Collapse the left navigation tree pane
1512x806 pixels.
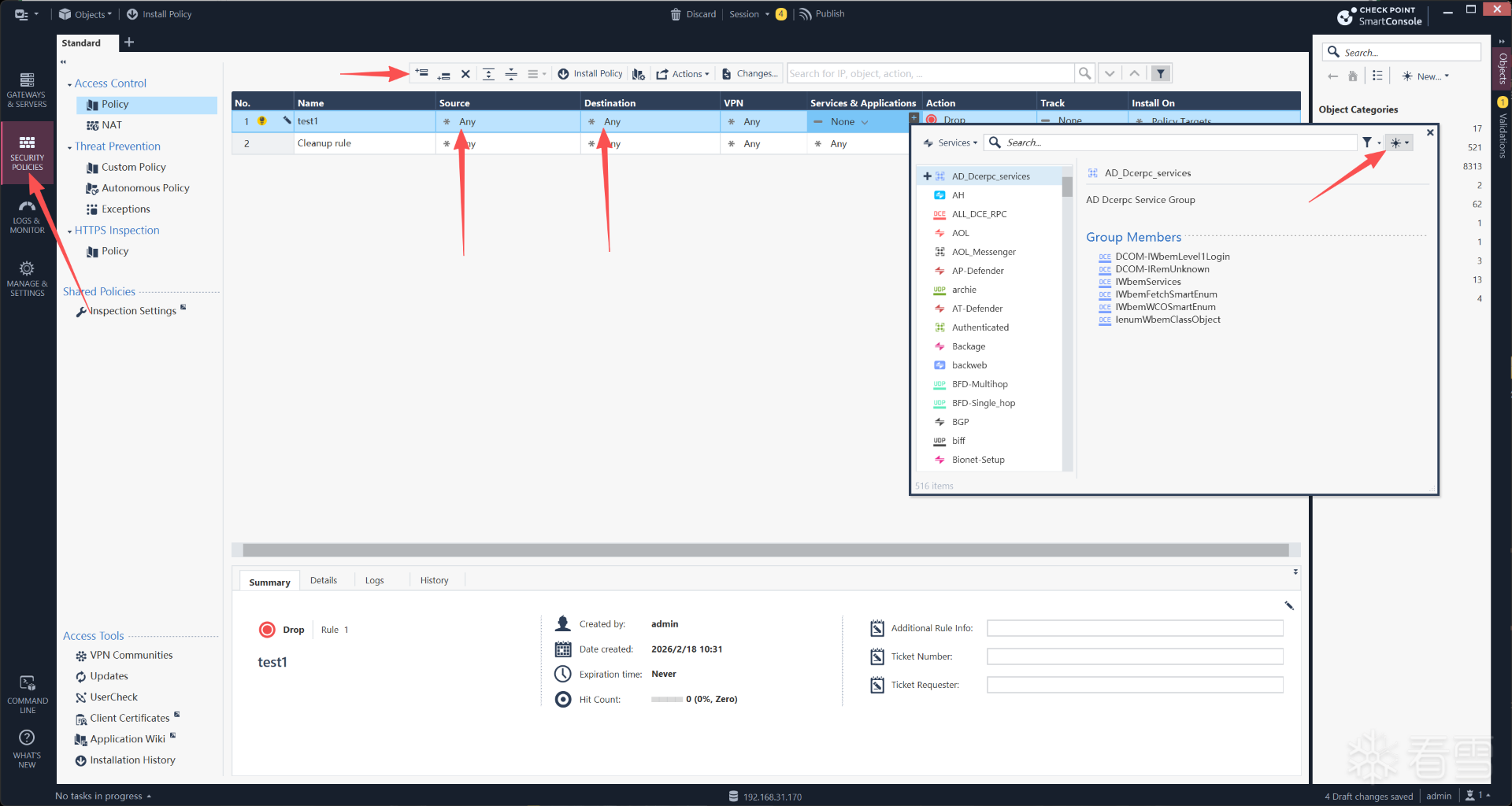[x=63, y=62]
